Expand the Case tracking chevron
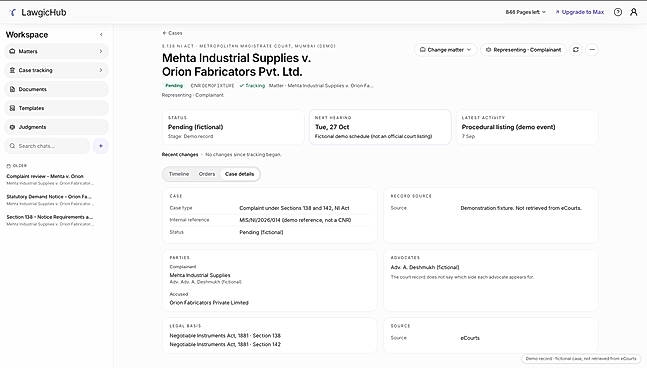 100,70
